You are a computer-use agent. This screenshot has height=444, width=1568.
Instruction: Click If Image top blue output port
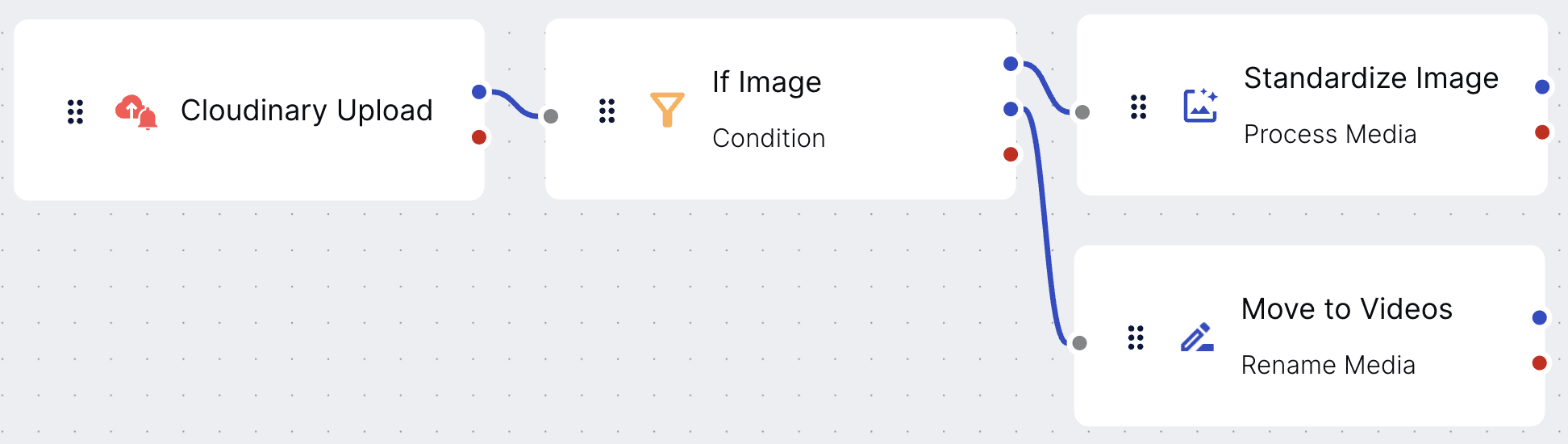tap(1011, 64)
